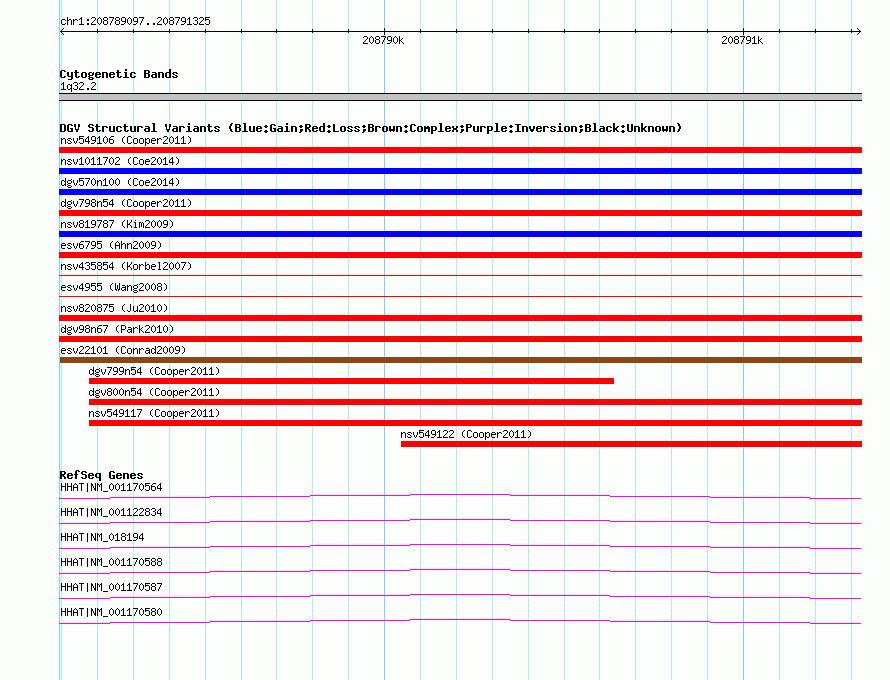Click the 208790k ruler tick label

pyautogui.click(x=383, y=40)
